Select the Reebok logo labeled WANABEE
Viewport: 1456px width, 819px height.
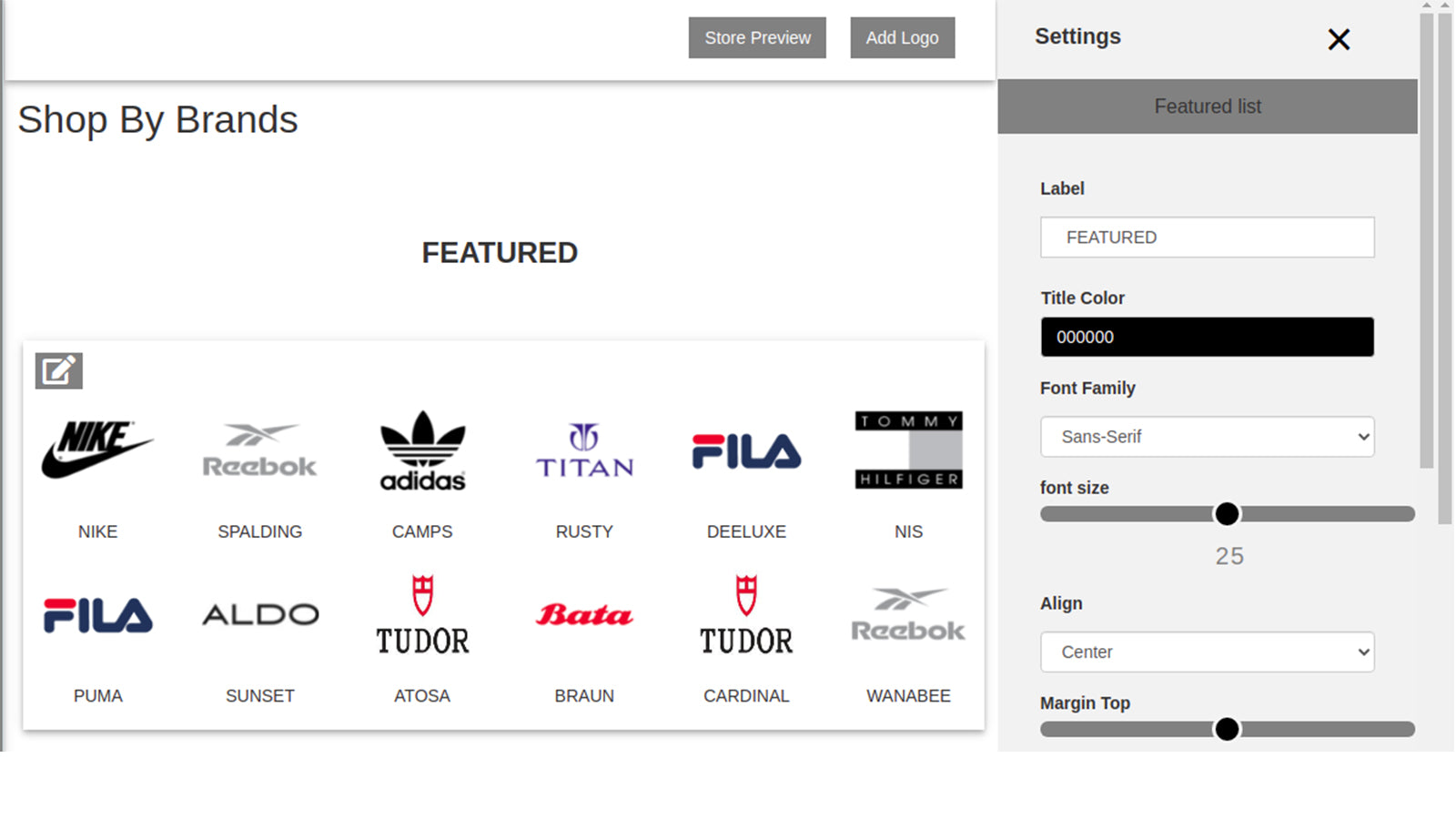[x=907, y=614]
